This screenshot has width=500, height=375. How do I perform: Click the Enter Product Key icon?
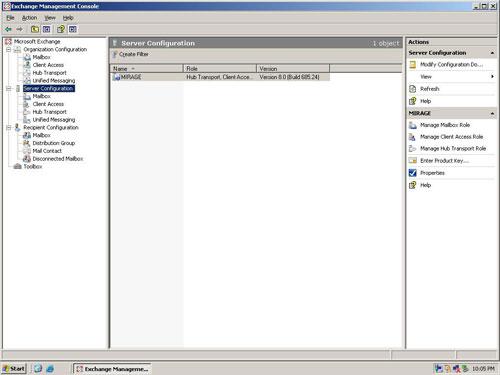[x=413, y=161]
